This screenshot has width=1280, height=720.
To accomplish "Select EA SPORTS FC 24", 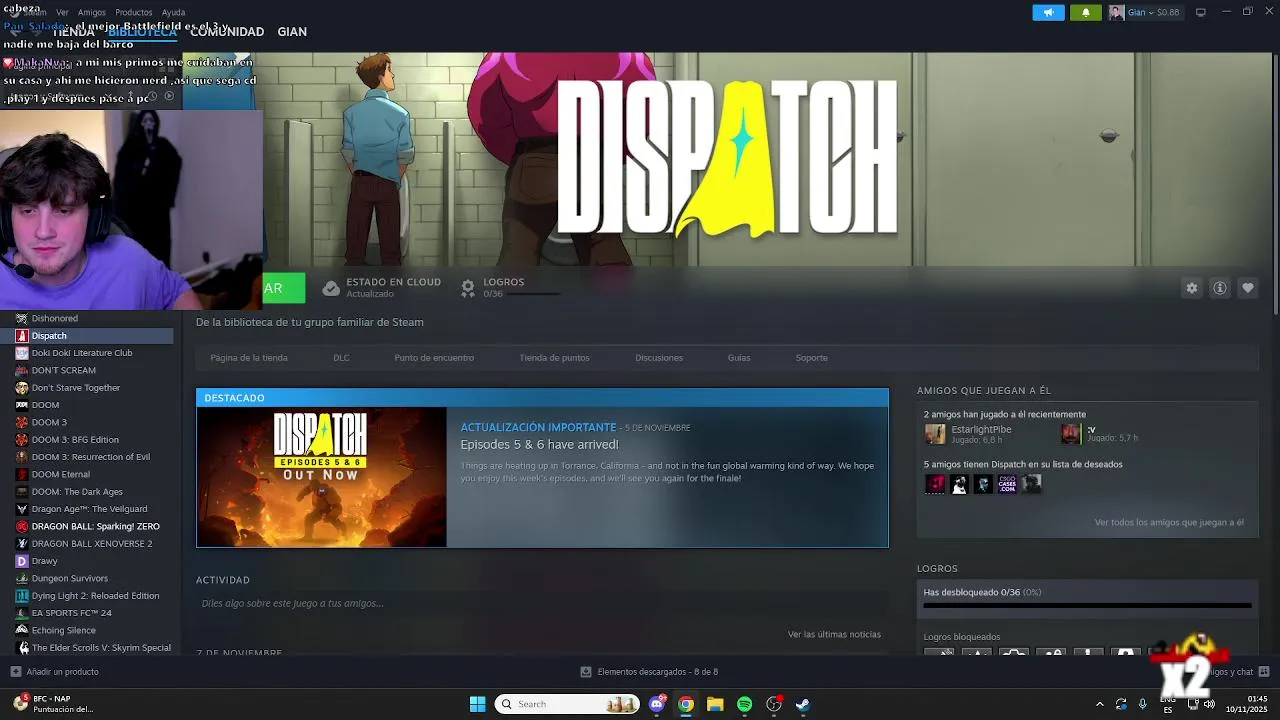I will point(71,613).
